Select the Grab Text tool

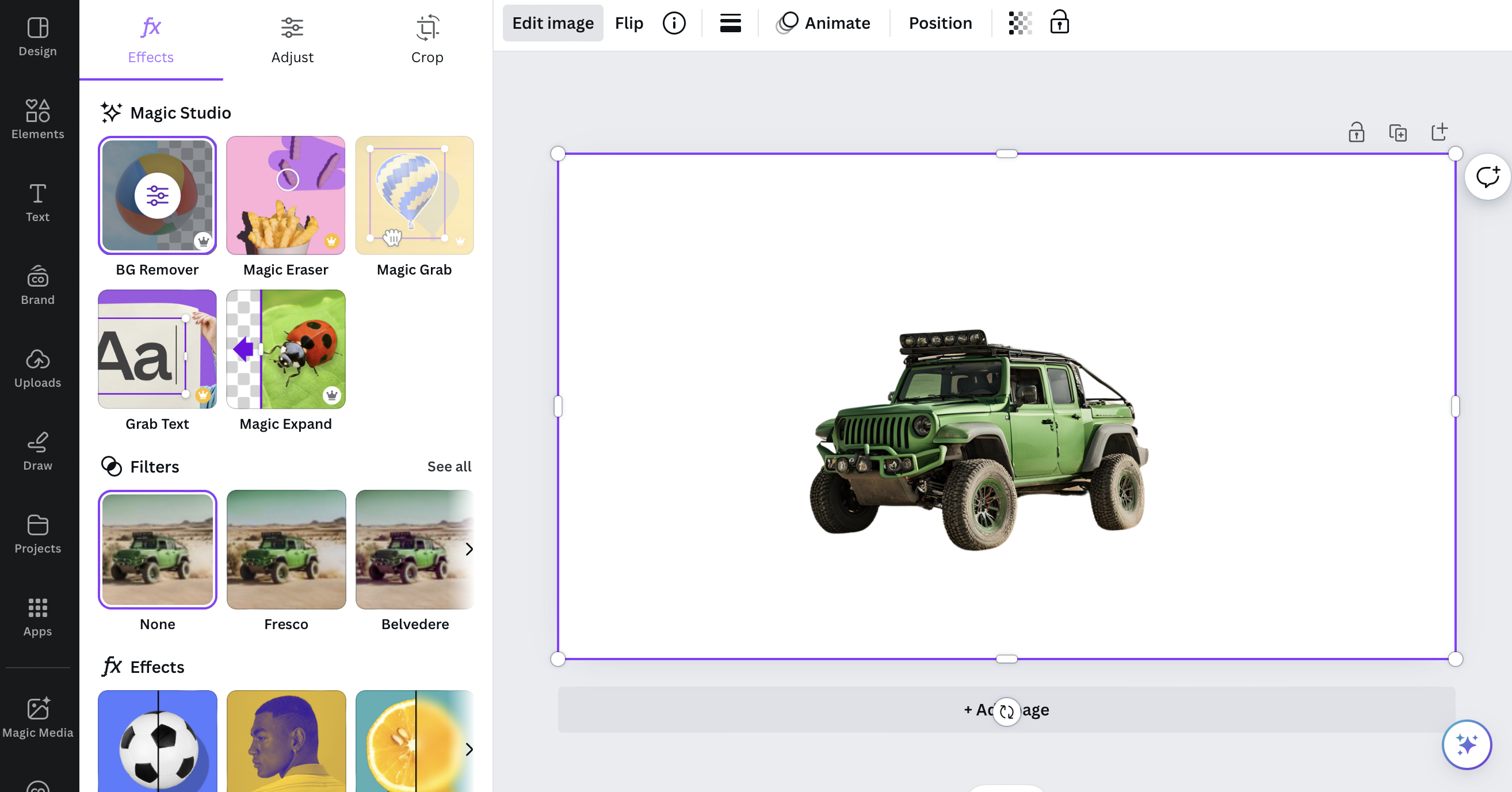[157, 349]
